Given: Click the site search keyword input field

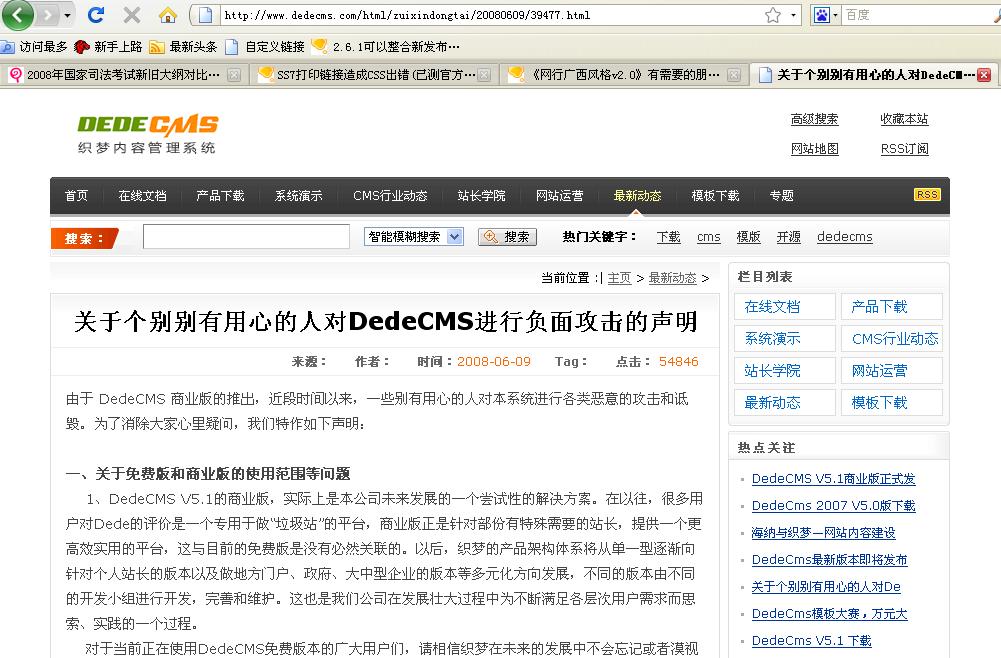Looking at the screenshot, I should pyautogui.click(x=246, y=236).
